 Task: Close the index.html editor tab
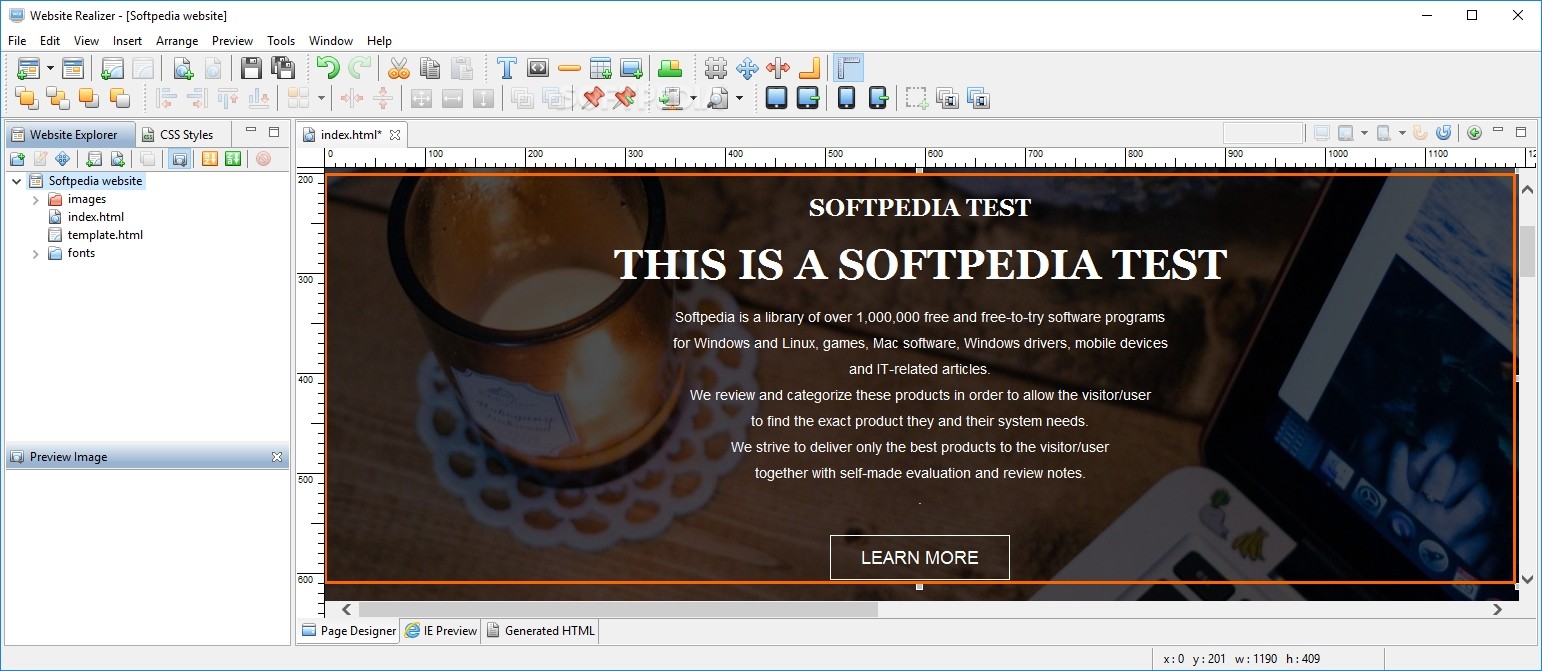pyautogui.click(x=395, y=135)
